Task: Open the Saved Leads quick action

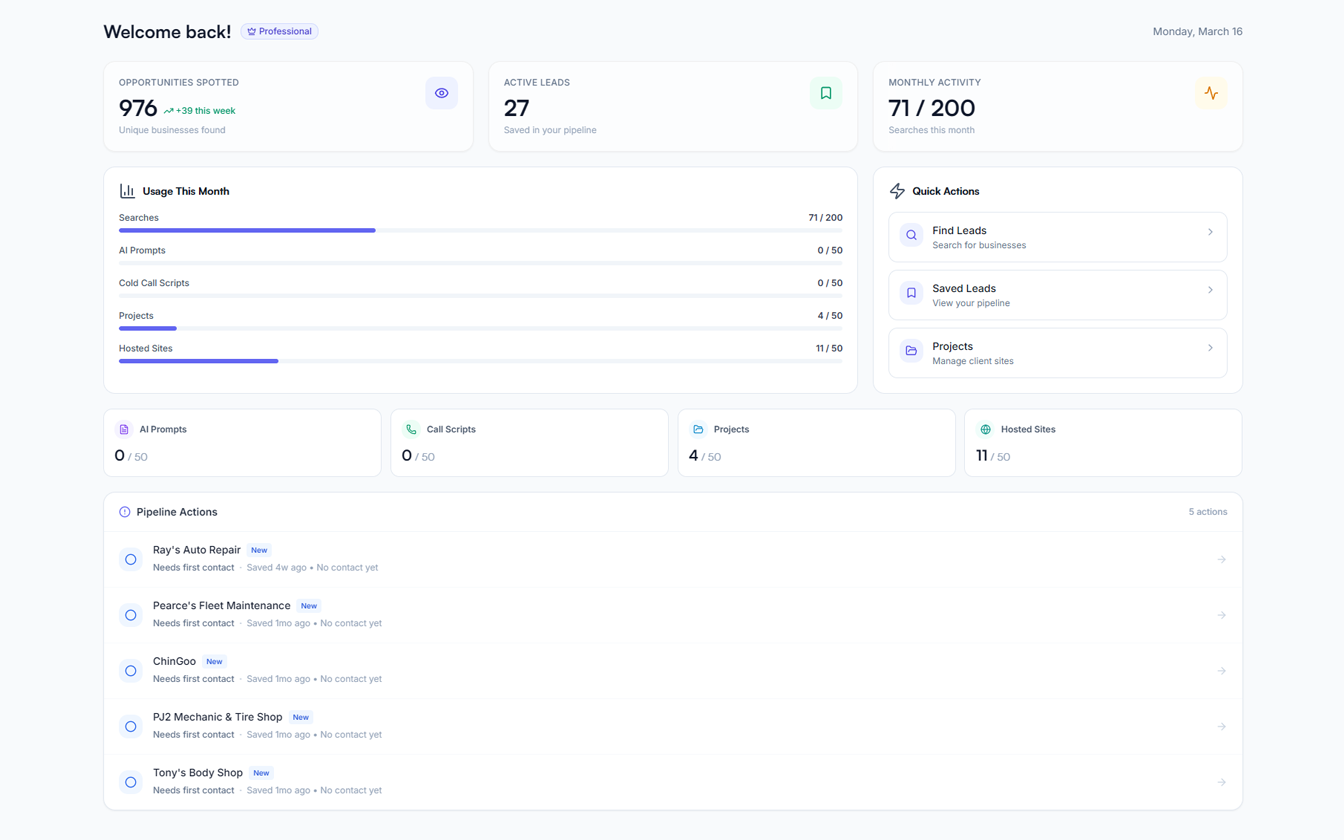Action: click(x=1058, y=295)
